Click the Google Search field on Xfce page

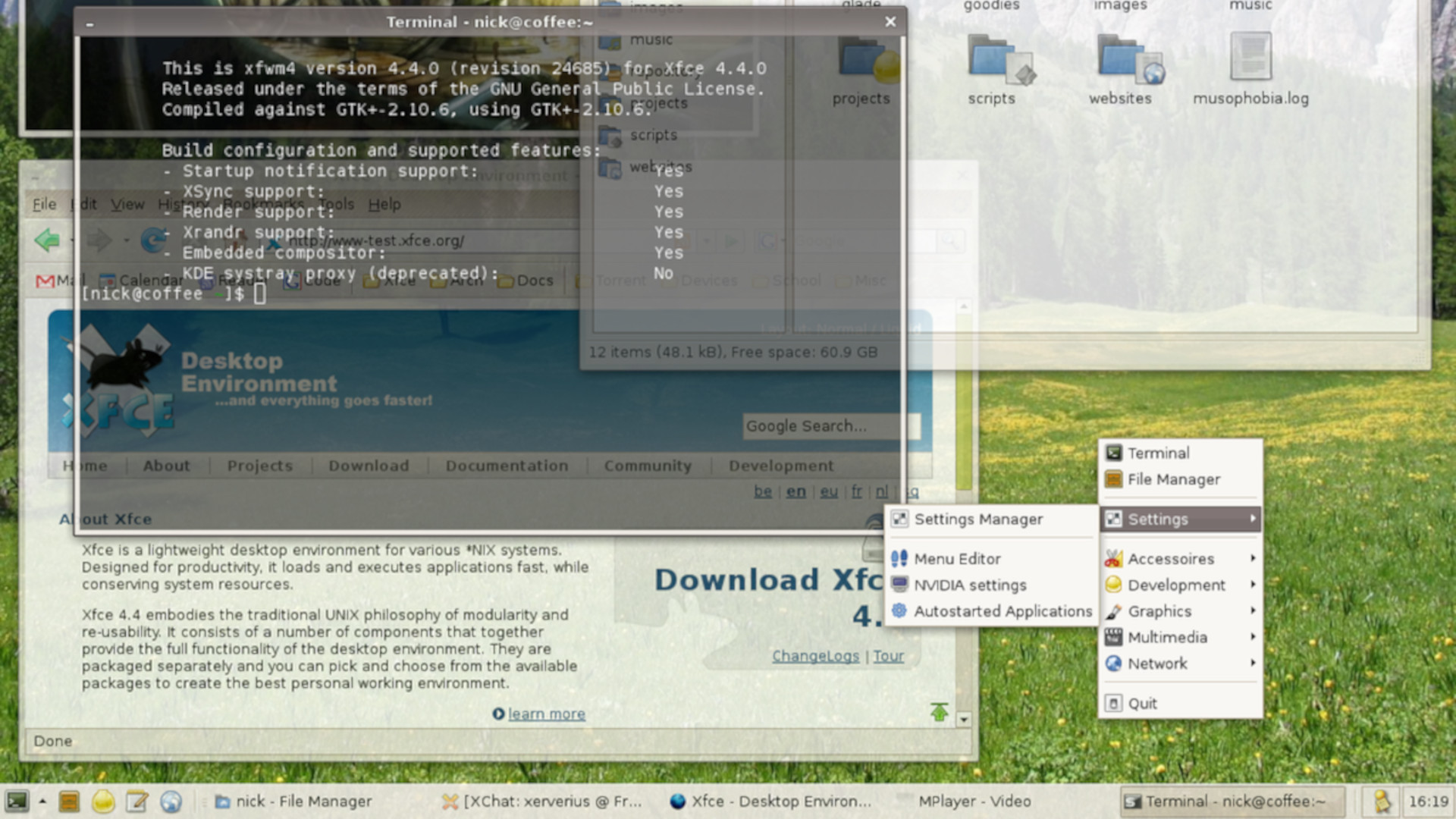coord(831,426)
